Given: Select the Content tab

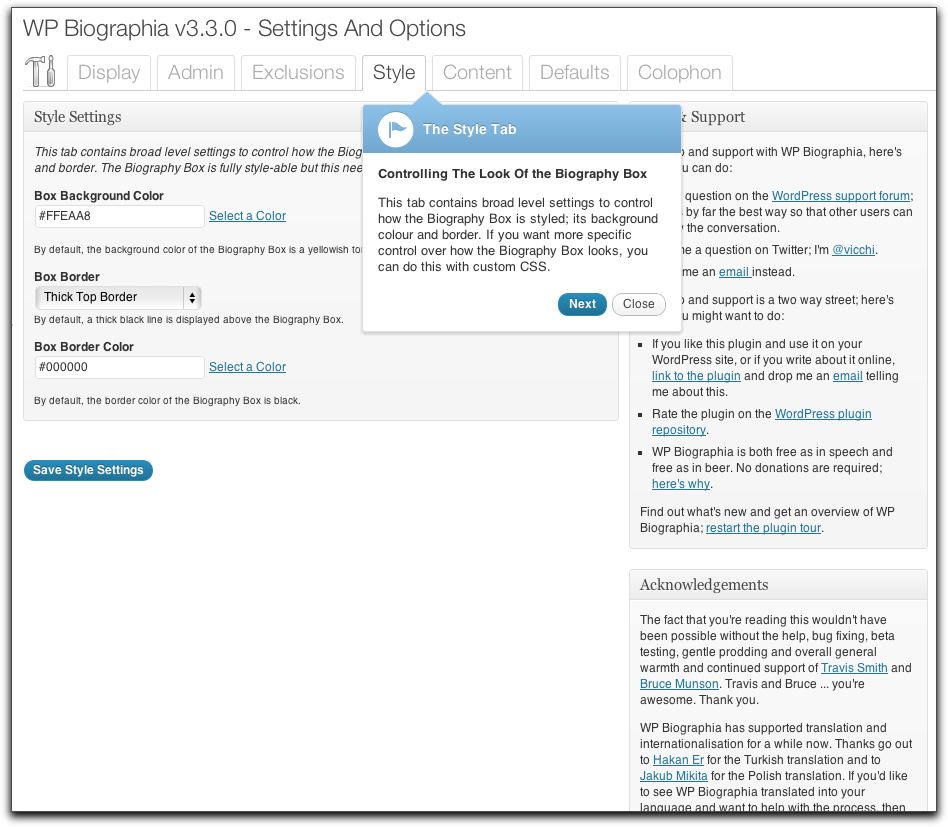Looking at the screenshot, I should coord(477,73).
